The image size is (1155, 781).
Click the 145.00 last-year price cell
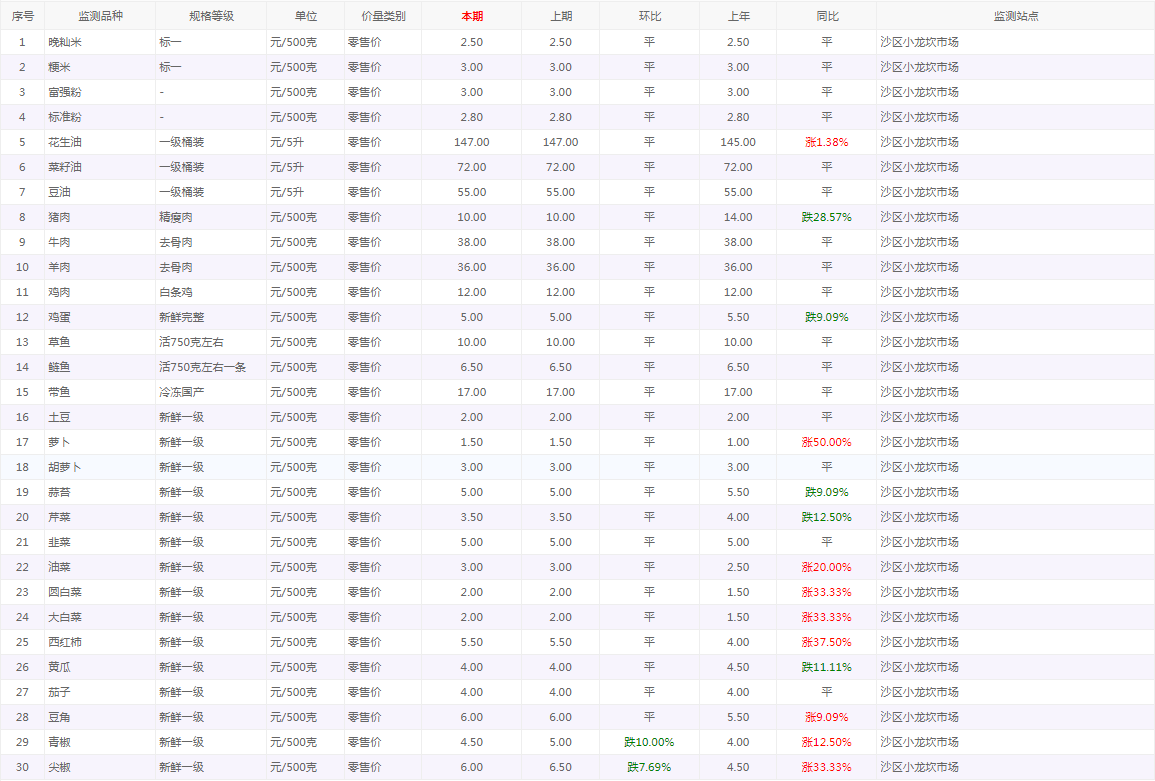tap(738, 142)
